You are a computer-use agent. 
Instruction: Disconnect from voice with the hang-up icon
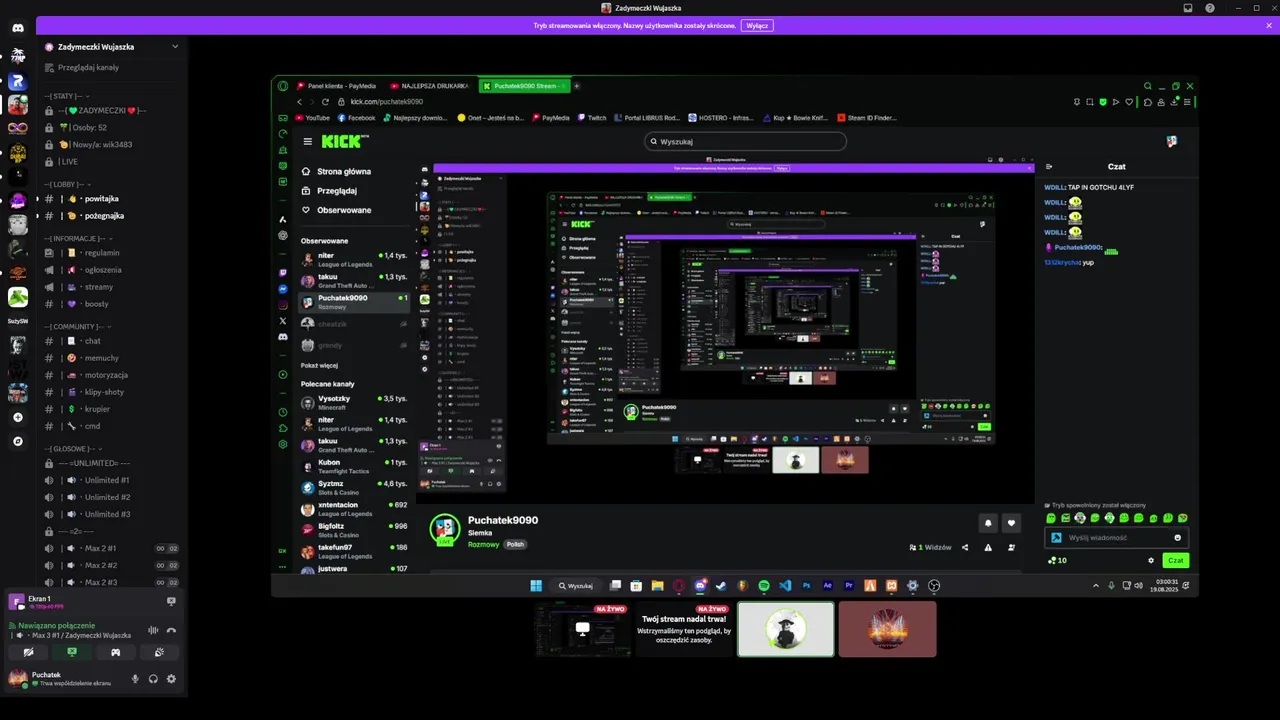[x=171, y=630]
